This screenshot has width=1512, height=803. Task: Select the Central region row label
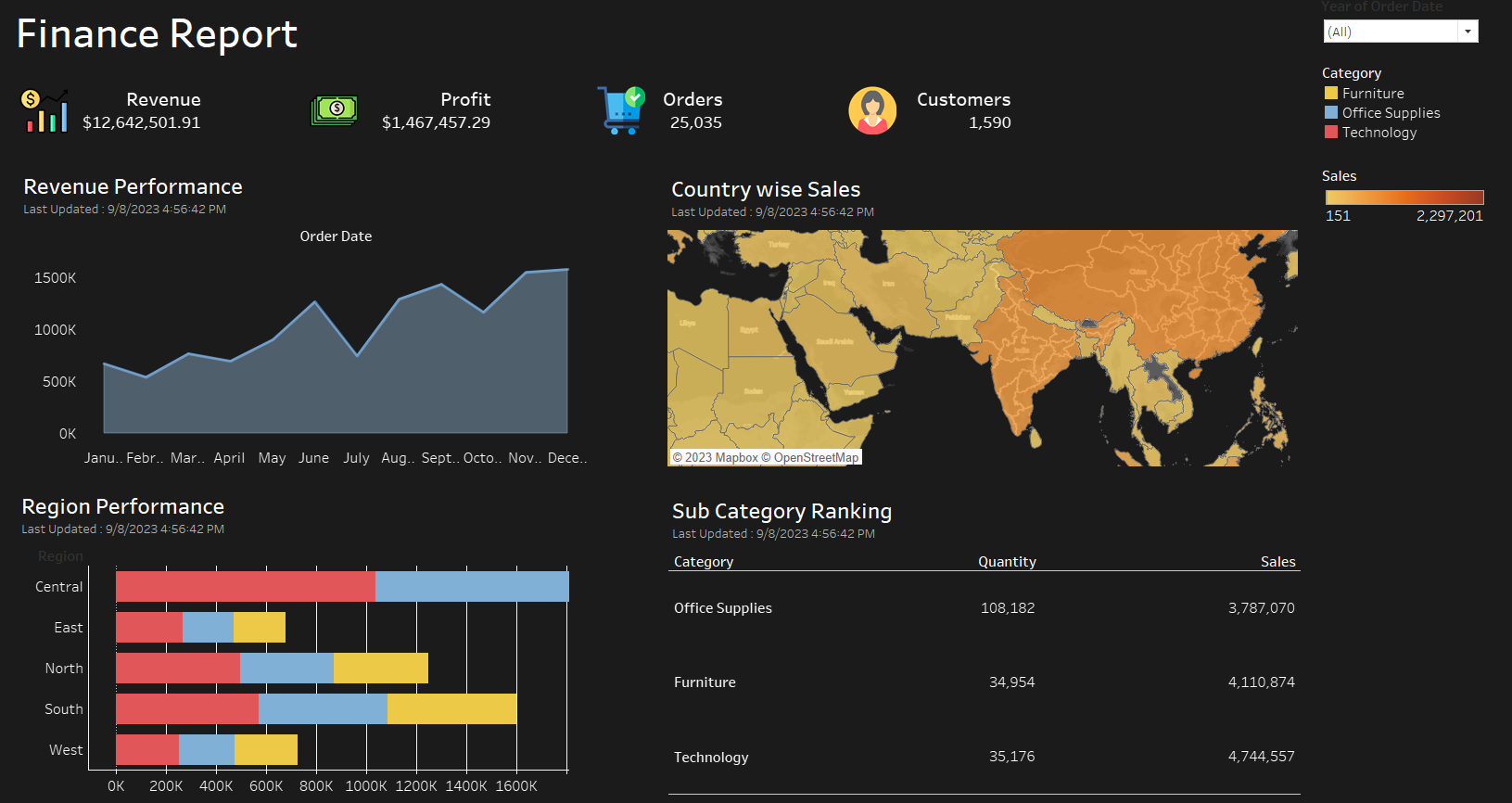pos(58,587)
